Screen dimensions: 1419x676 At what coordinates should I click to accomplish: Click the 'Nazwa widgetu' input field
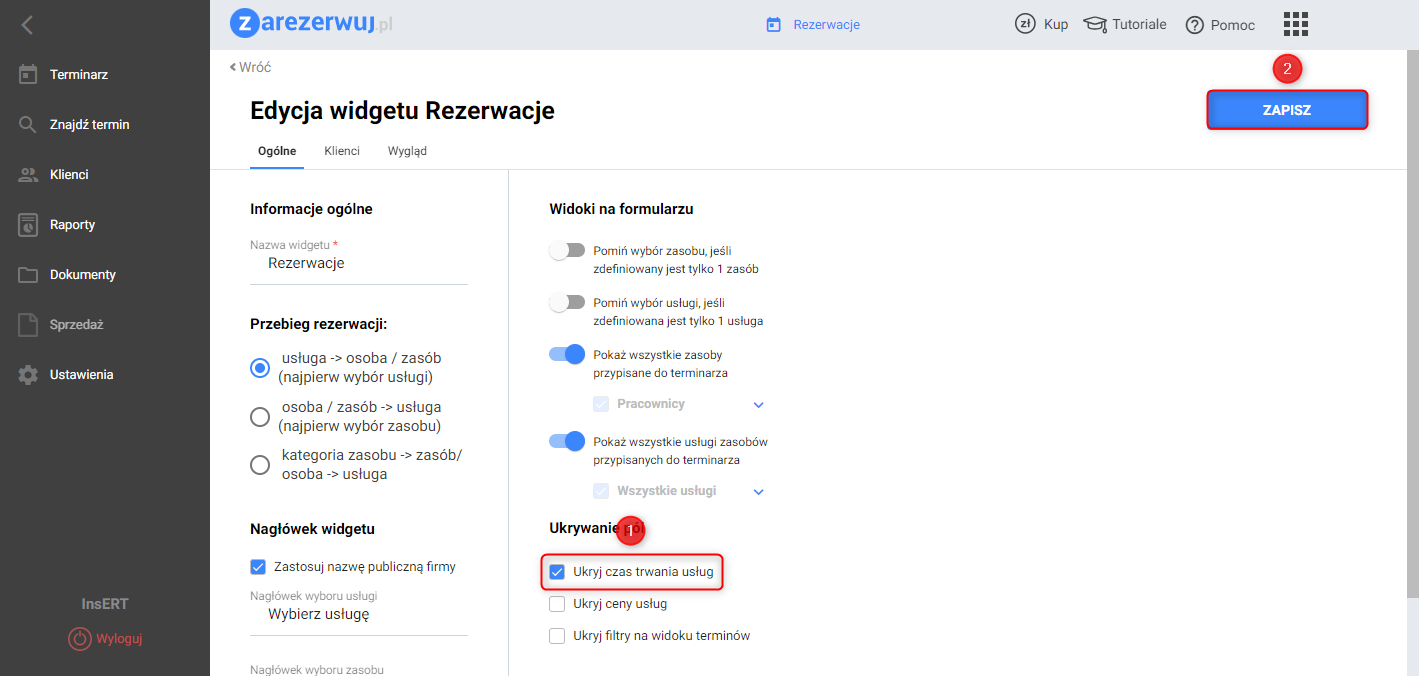pos(358,264)
